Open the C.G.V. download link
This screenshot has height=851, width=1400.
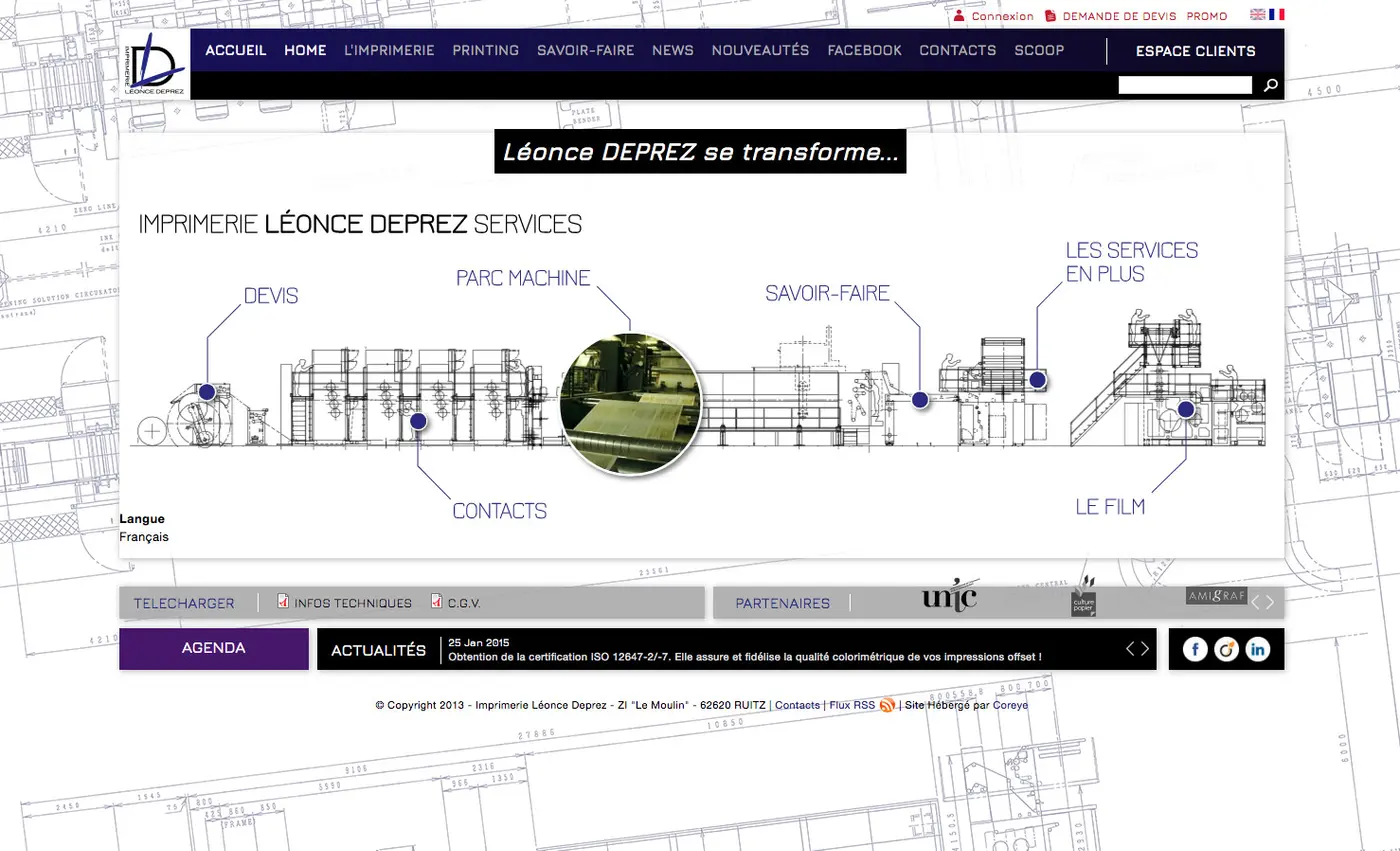464,603
